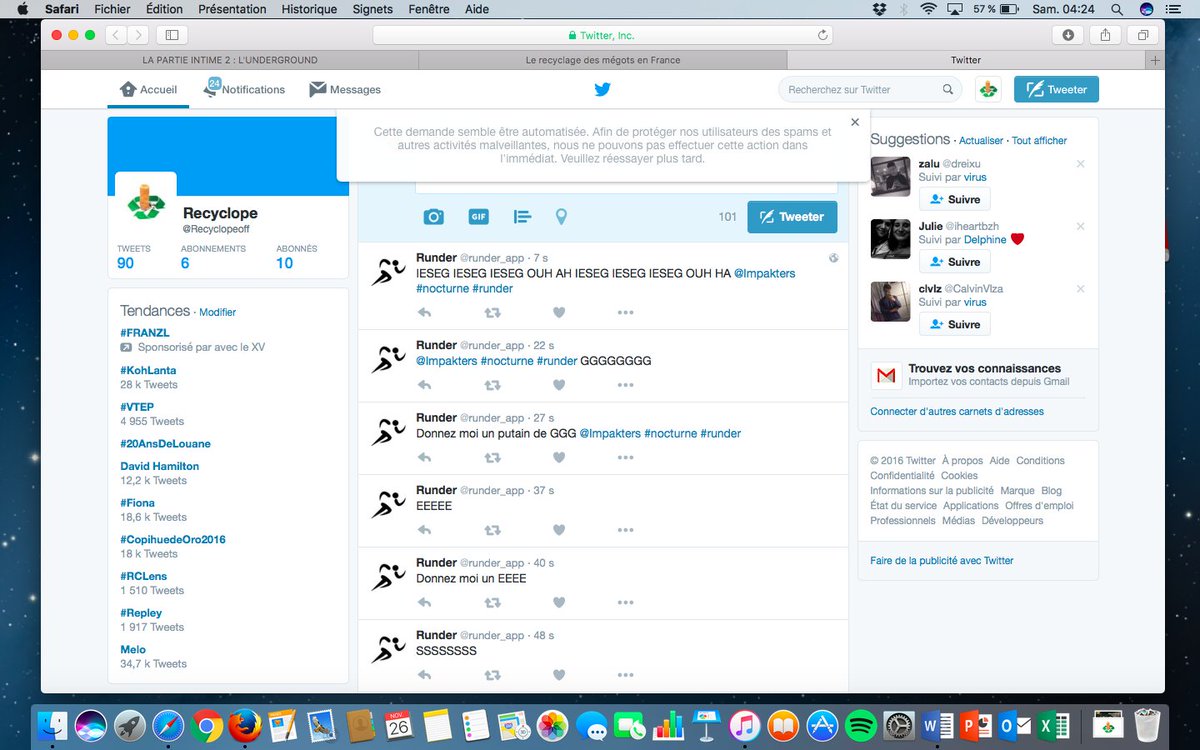Click the composer Tweeter button
This screenshot has height=750, width=1200.
pos(792,217)
